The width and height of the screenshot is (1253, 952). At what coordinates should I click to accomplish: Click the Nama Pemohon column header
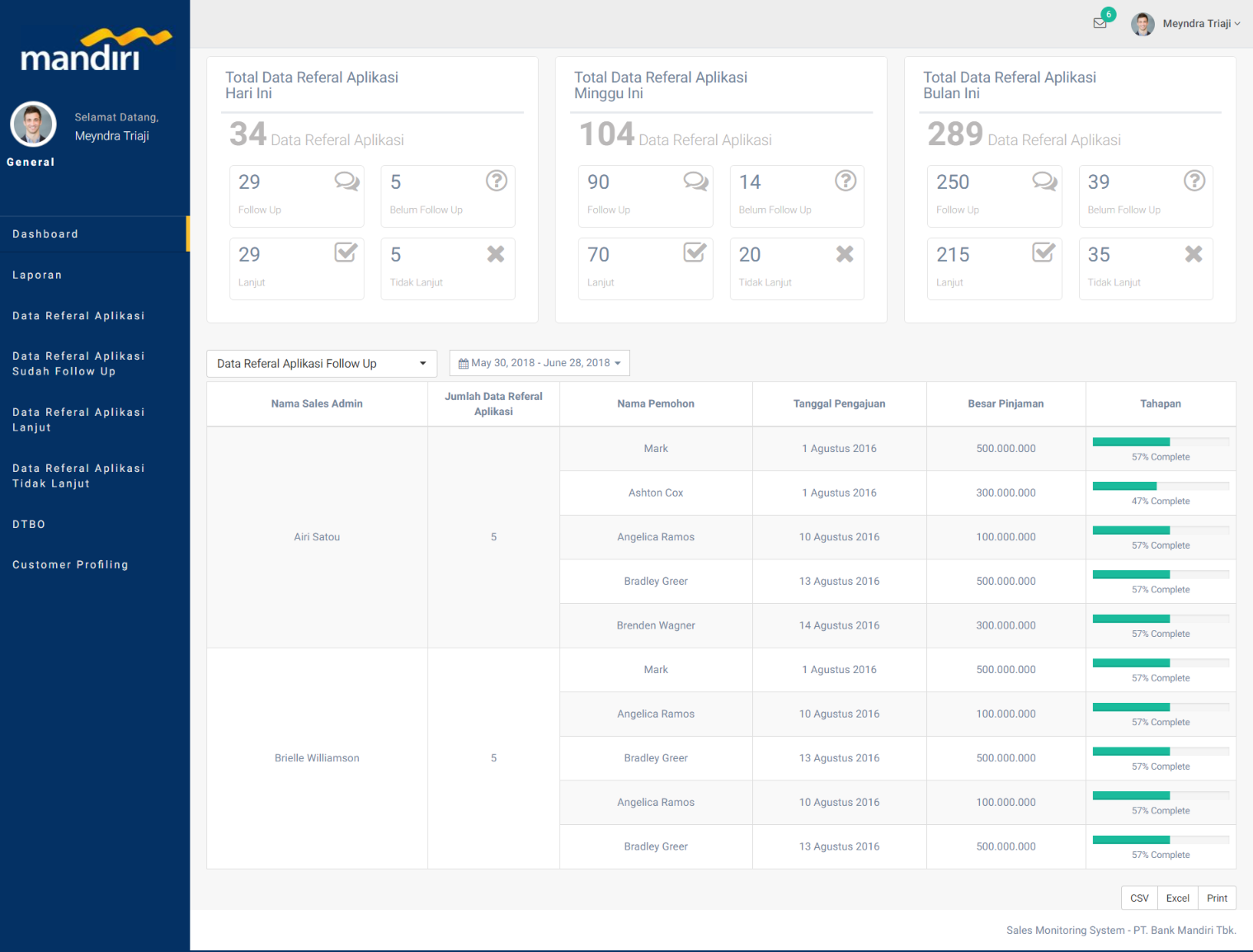(656, 404)
